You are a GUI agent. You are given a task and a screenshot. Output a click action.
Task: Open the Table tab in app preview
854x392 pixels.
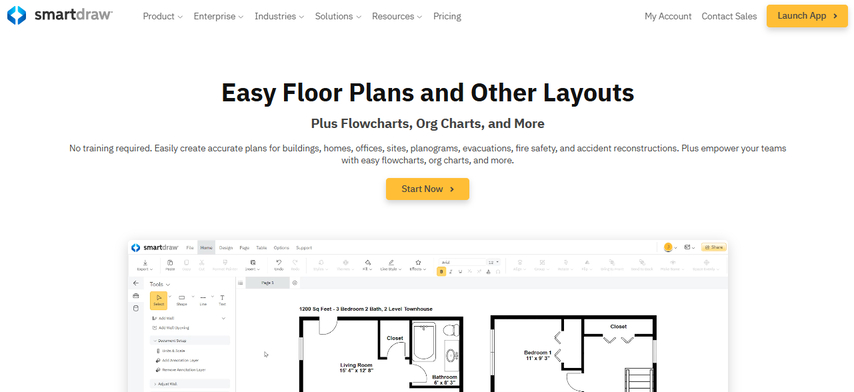pos(261,248)
